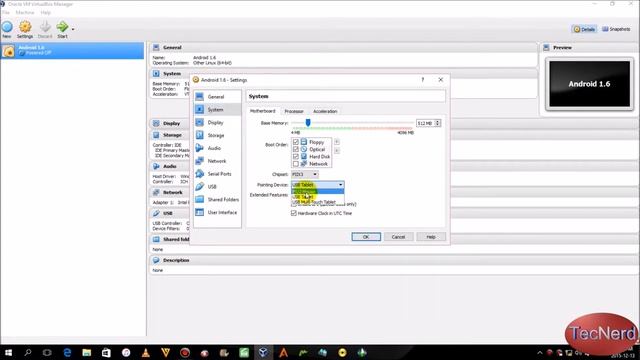Move boot item up with the up-arrow button
Screen dimensions: 640x360
[x=337, y=142]
